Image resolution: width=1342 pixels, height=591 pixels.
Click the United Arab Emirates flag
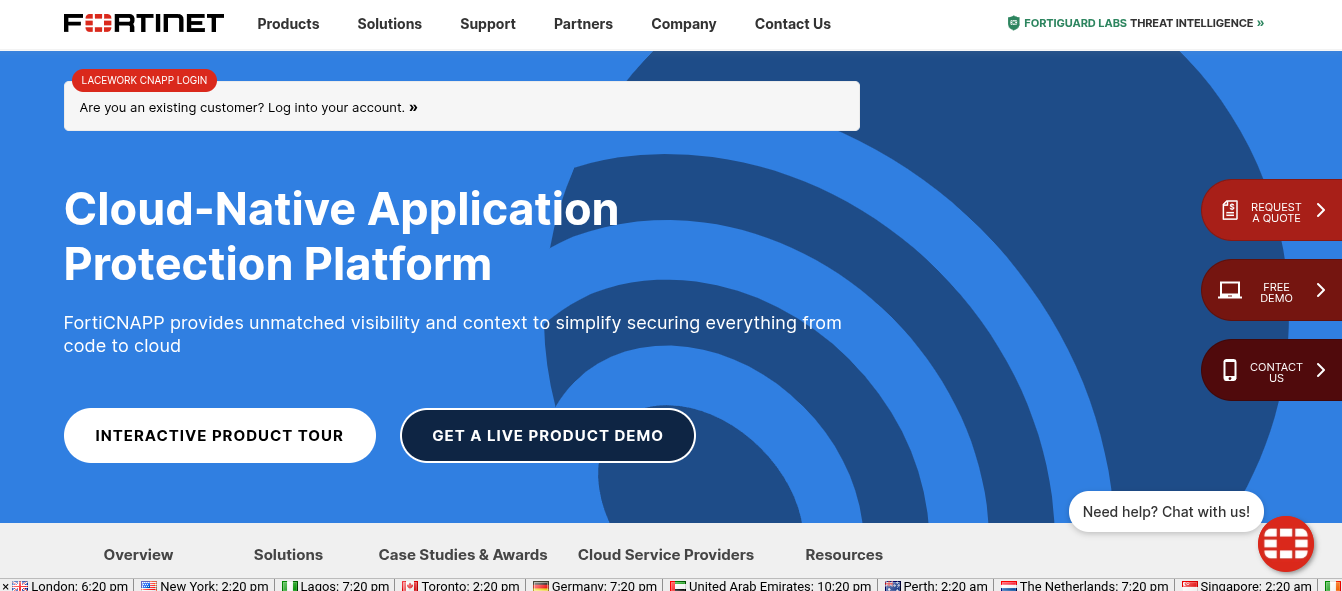[678, 586]
